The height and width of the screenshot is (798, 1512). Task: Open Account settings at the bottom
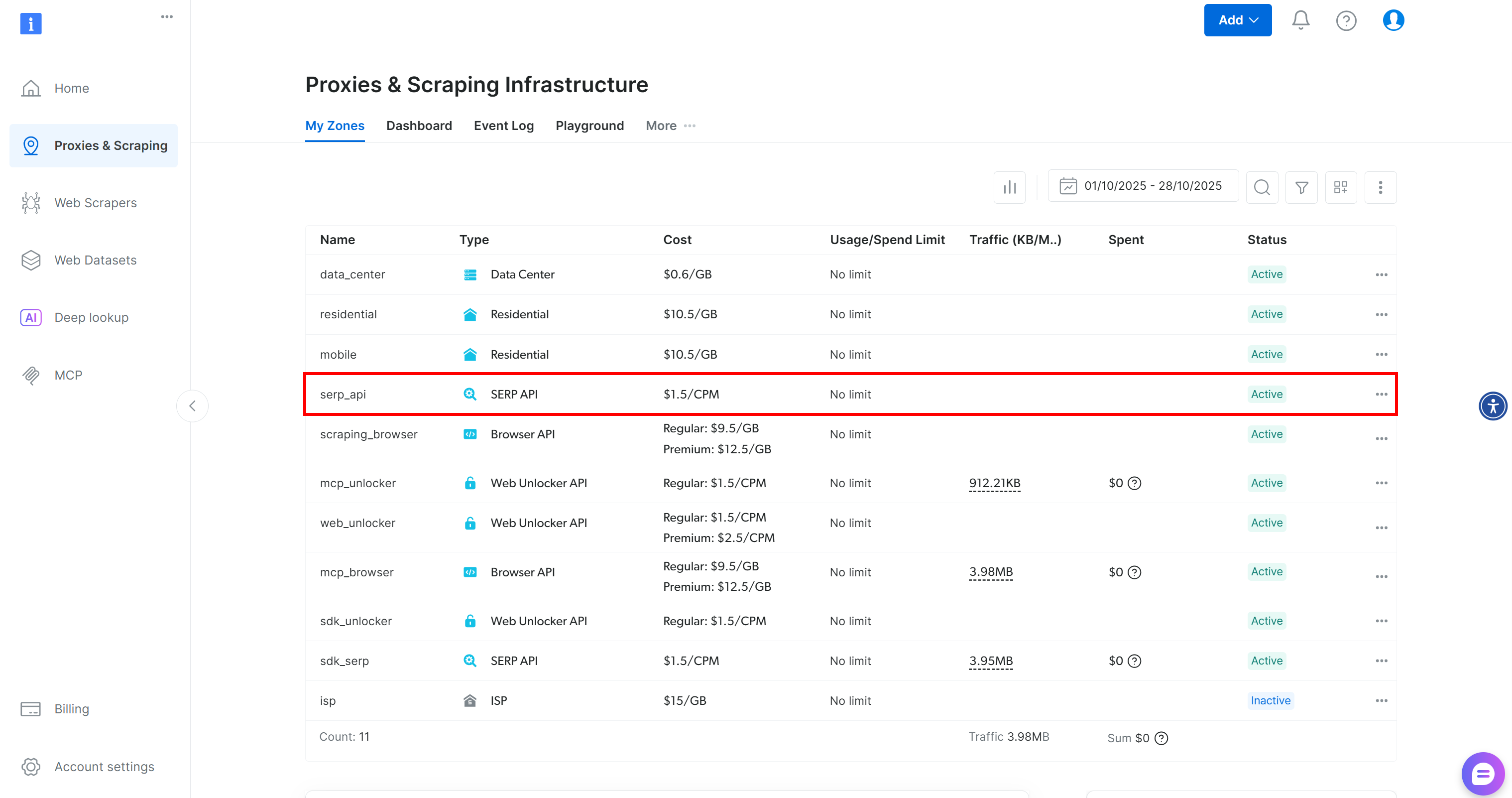[104, 766]
